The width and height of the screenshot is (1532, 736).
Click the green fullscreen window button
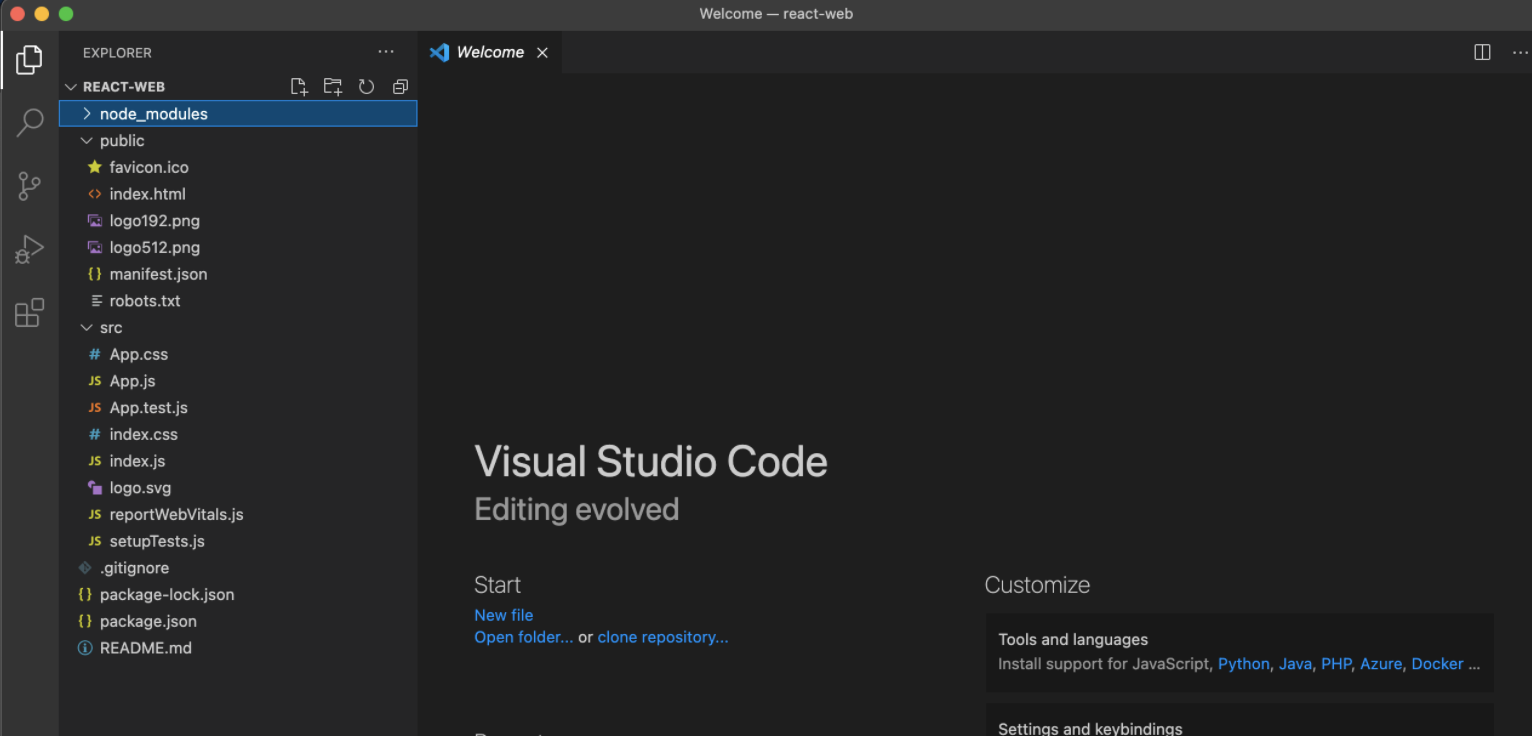(x=66, y=14)
